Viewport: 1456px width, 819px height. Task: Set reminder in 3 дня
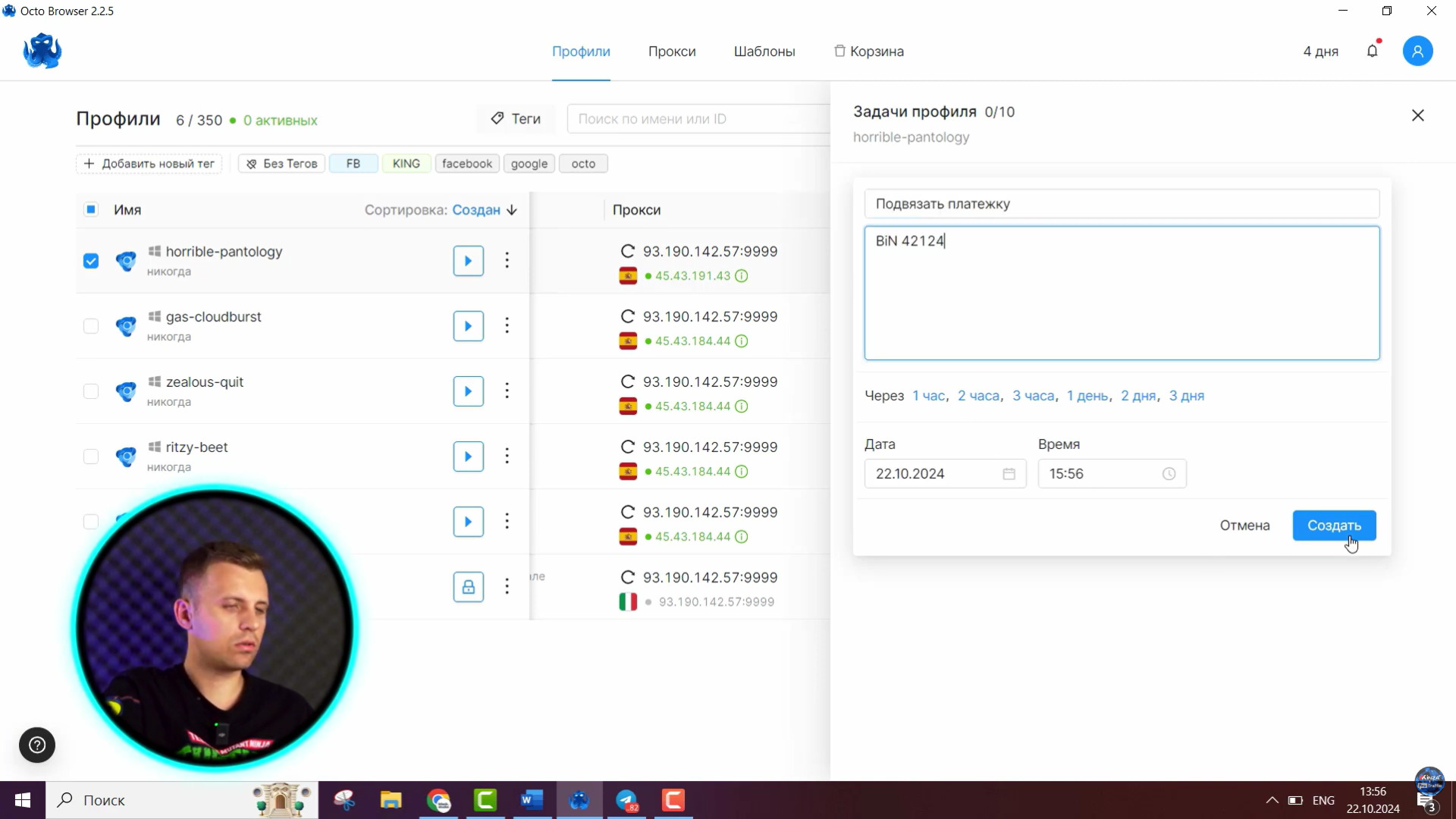pos(1187,396)
